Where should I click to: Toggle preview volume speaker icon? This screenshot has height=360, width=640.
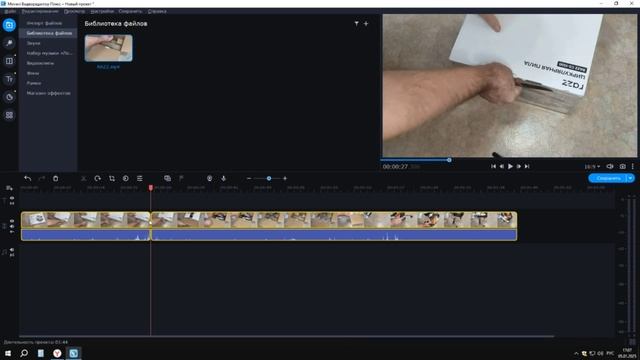[x=610, y=167]
